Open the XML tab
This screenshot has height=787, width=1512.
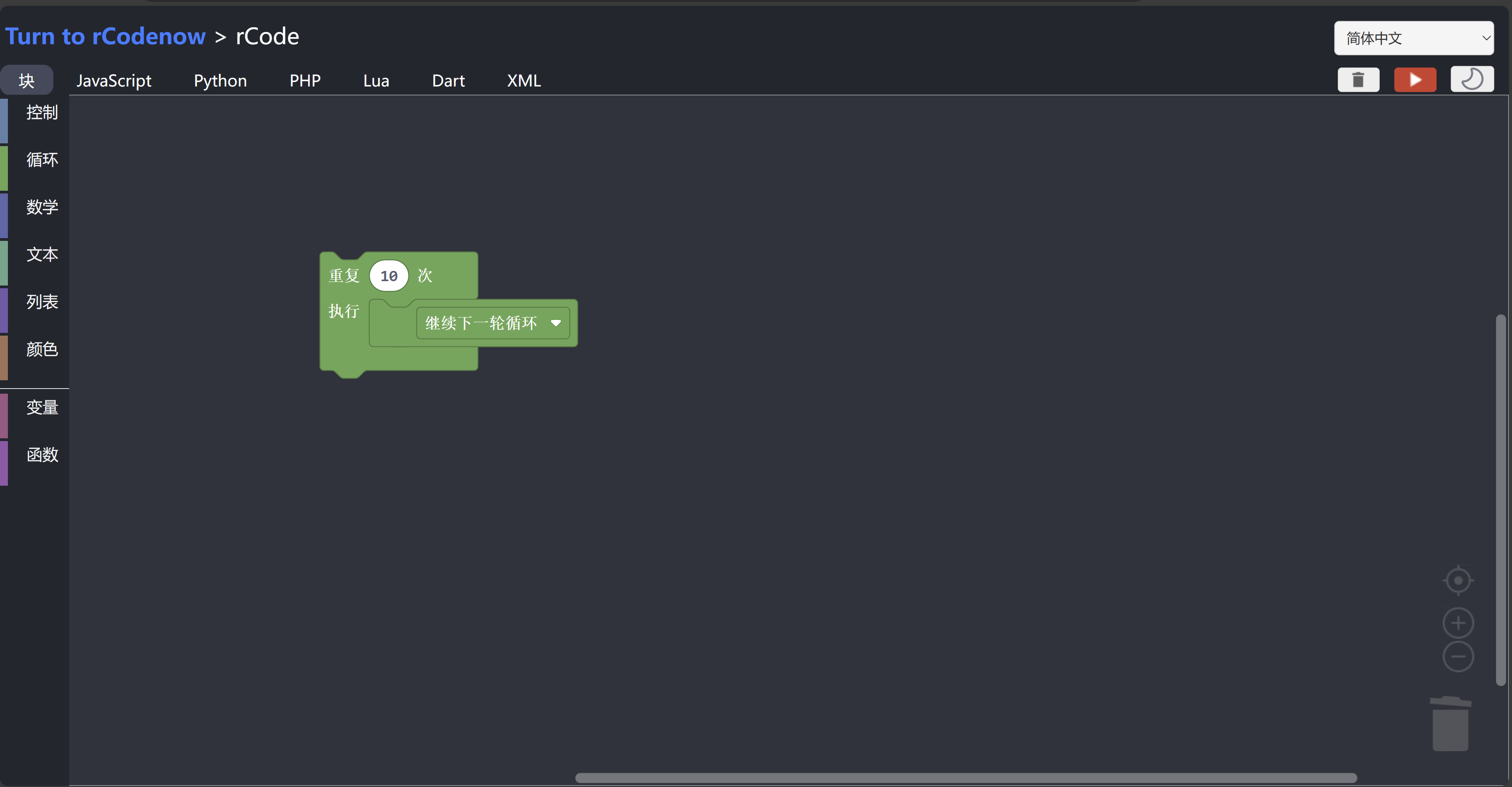[x=524, y=81]
